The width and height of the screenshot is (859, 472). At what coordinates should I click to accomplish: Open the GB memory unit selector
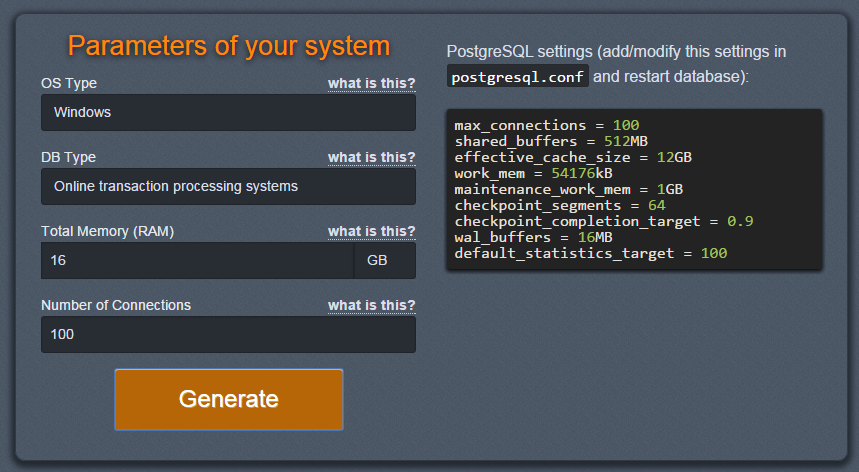(x=385, y=260)
